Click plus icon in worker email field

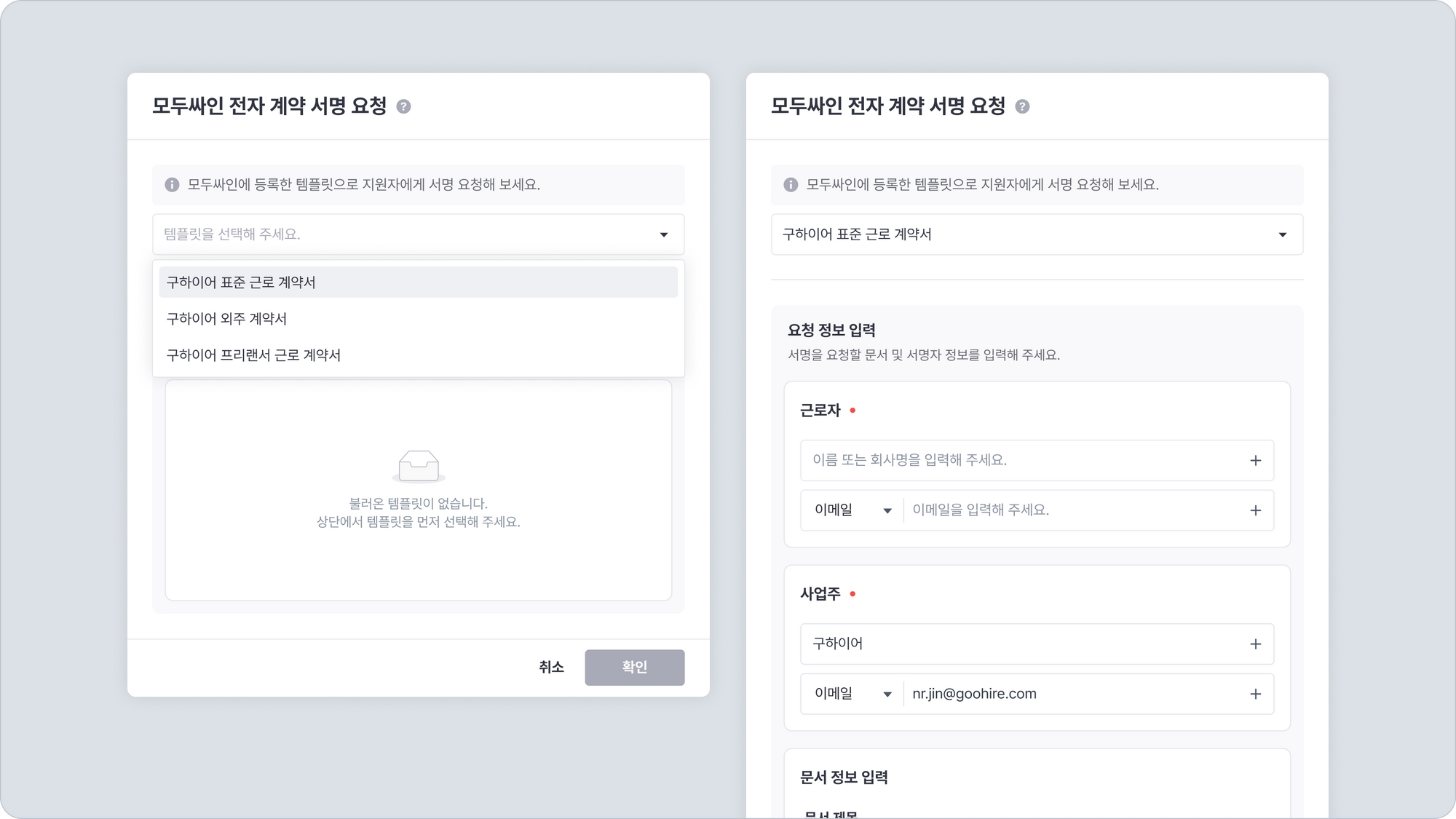(1255, 511)
